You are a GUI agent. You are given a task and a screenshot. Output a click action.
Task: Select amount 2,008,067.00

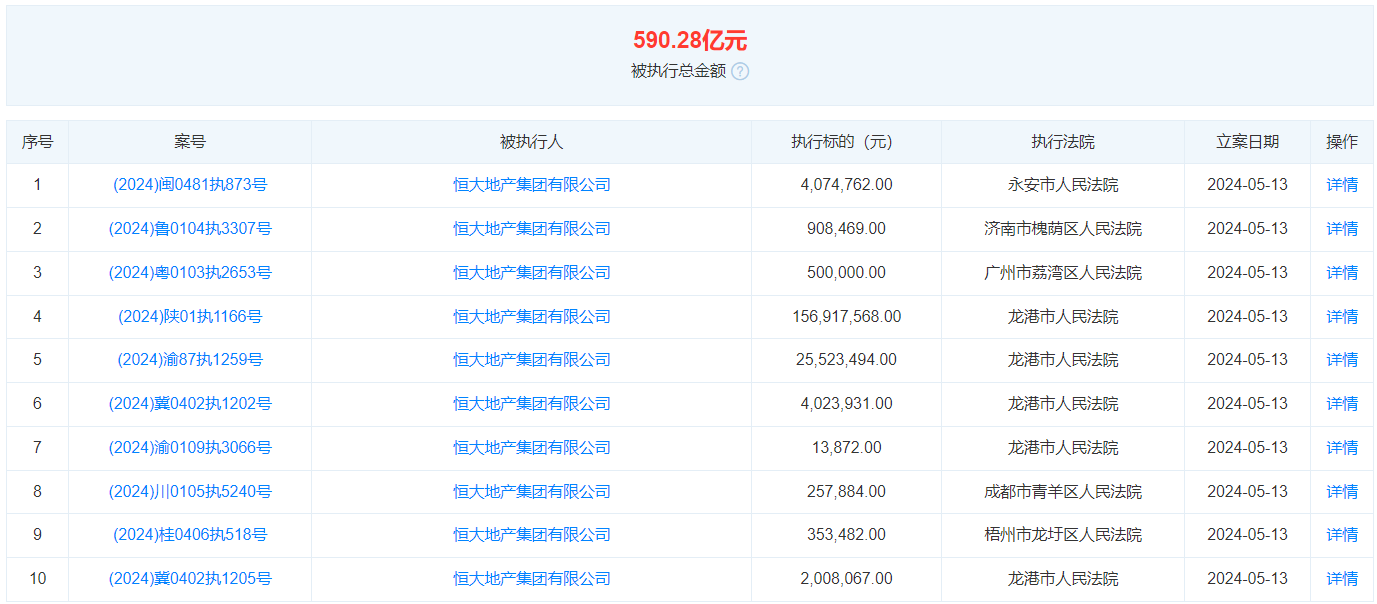846,579
